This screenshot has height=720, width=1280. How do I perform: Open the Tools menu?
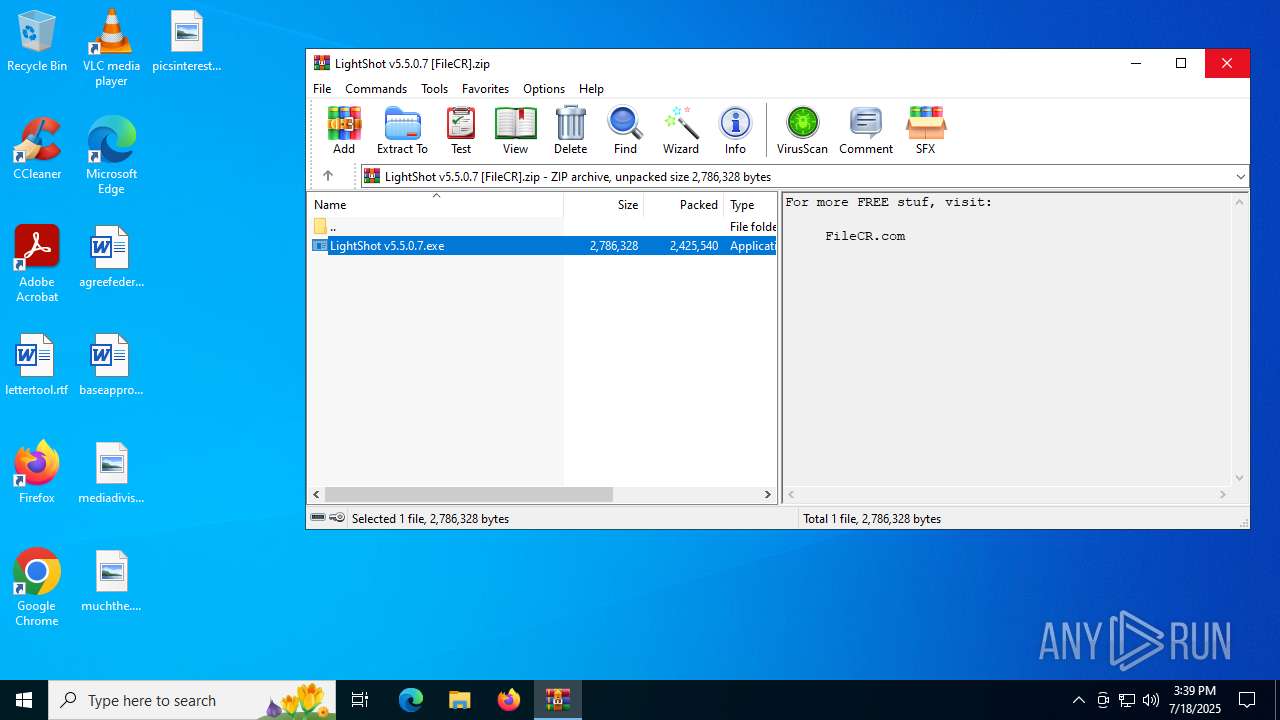pos(434,89)
